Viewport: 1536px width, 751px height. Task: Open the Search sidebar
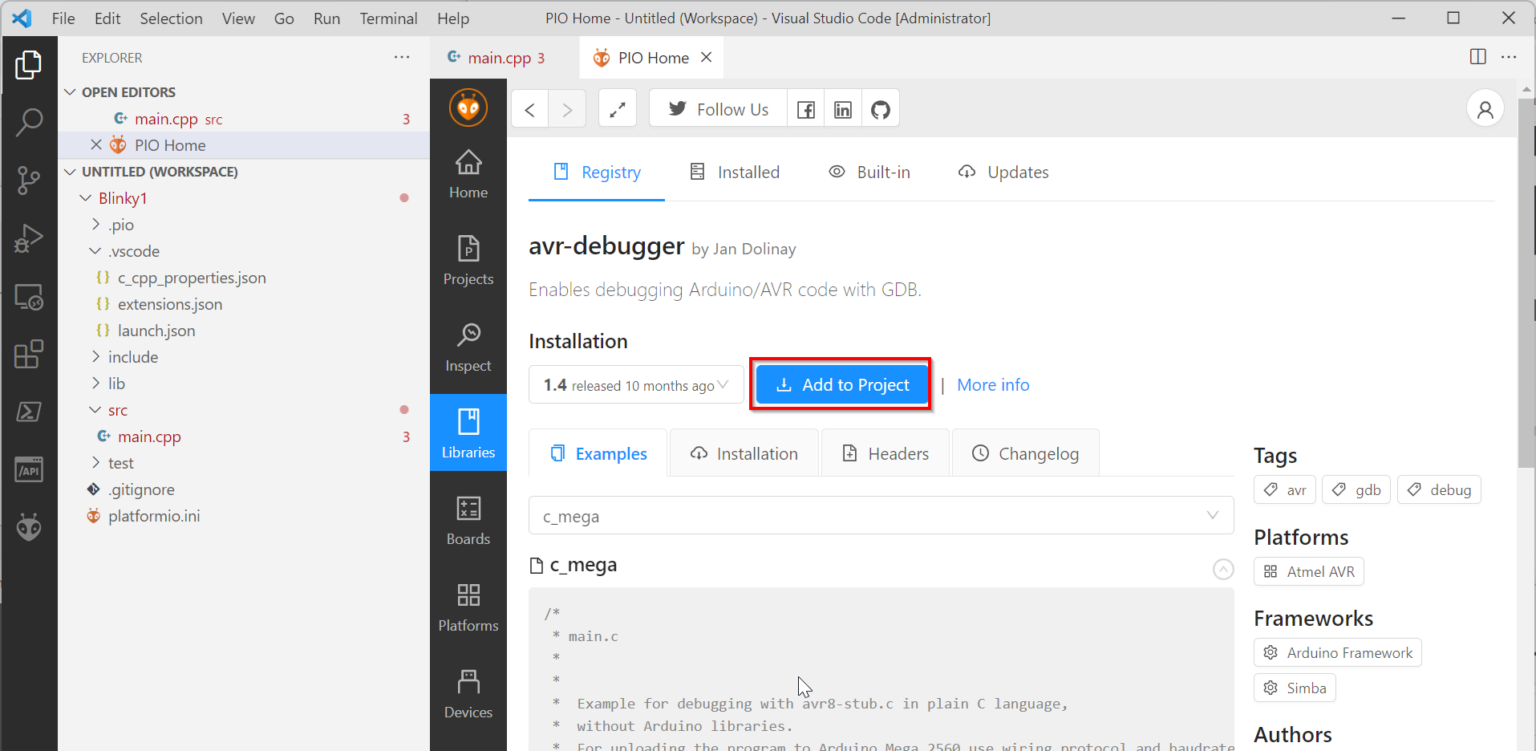(29, 122)
